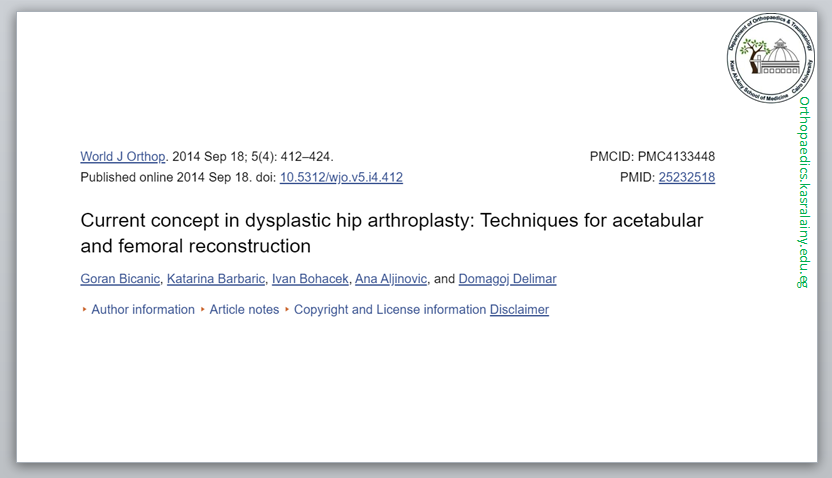832x478 pixels.
Task: Select author Katarina Barbaric
Action: point(216,279)
